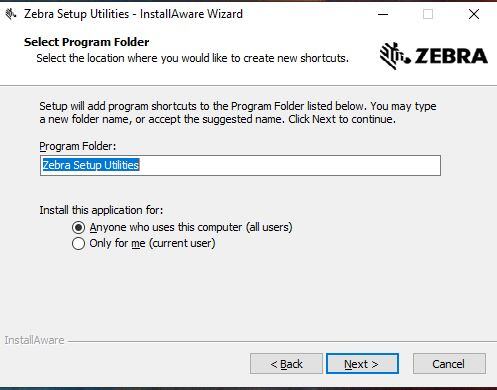Minimize the InstallAware Wizard window
Image resolution: width=497 pixels, height=390 pixels.
[383, 14]
